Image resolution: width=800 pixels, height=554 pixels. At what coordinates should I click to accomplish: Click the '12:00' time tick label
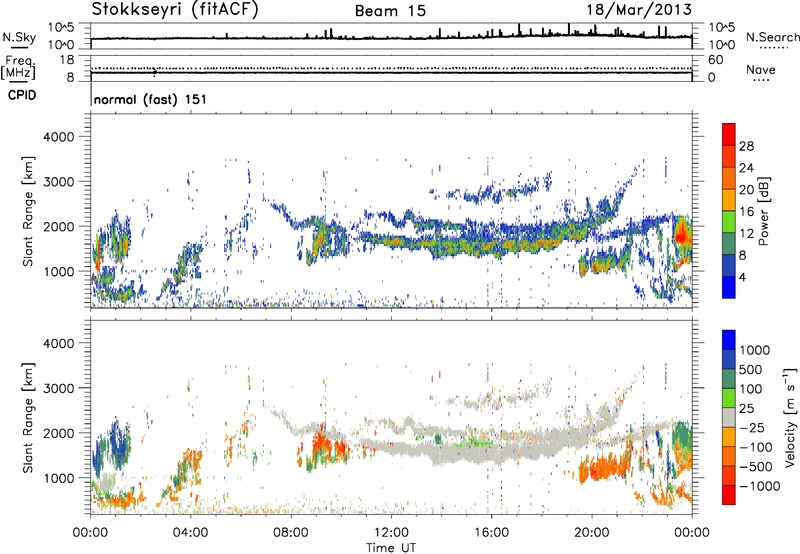[391, 533]
